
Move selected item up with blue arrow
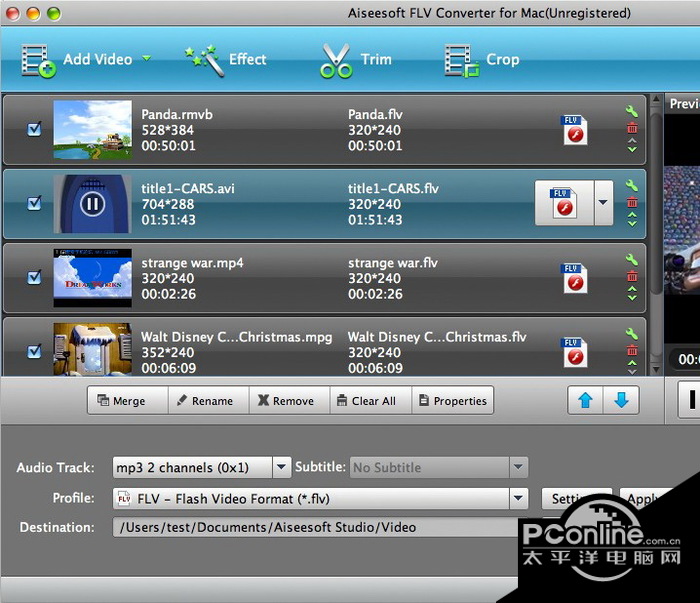coord(585,400)
